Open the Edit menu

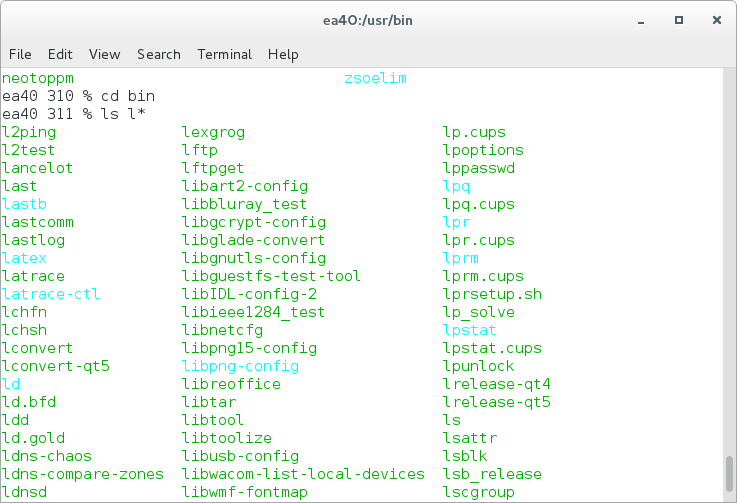[60, 55]
